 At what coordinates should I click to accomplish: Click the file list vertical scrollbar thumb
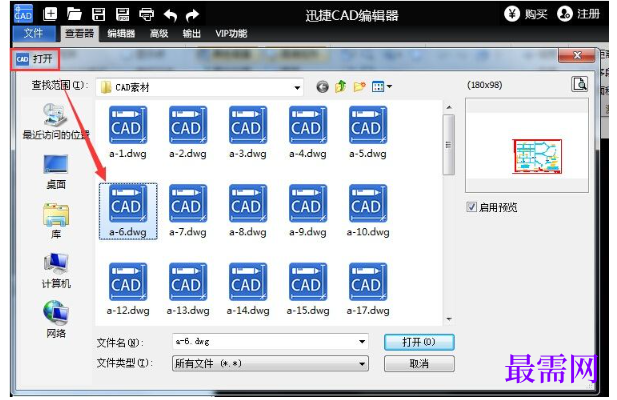[x=449, y=144]
